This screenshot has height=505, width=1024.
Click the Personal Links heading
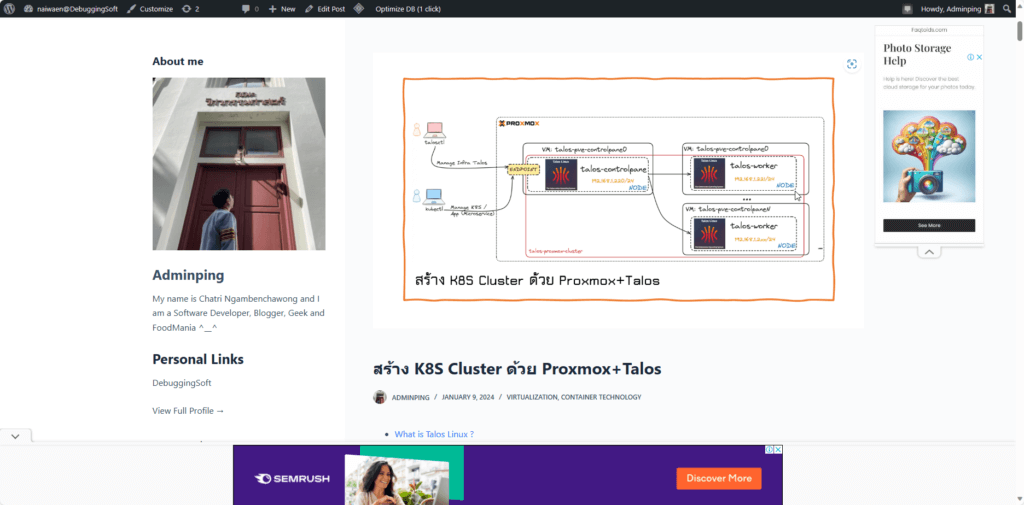point(198,359)
